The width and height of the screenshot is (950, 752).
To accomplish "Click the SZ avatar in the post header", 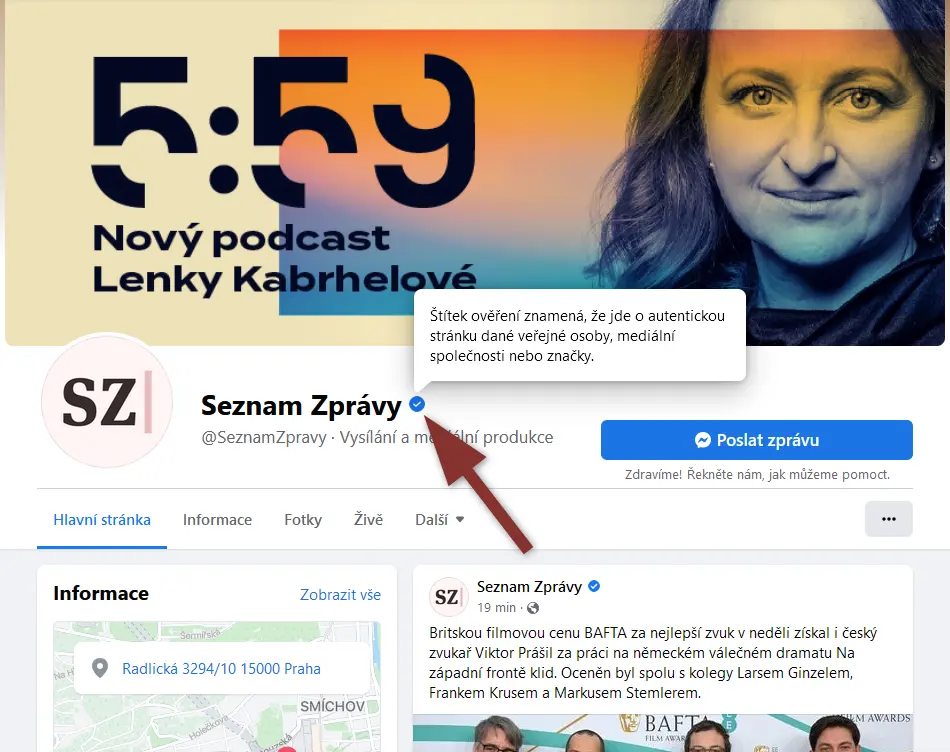I will coord(448,596).
